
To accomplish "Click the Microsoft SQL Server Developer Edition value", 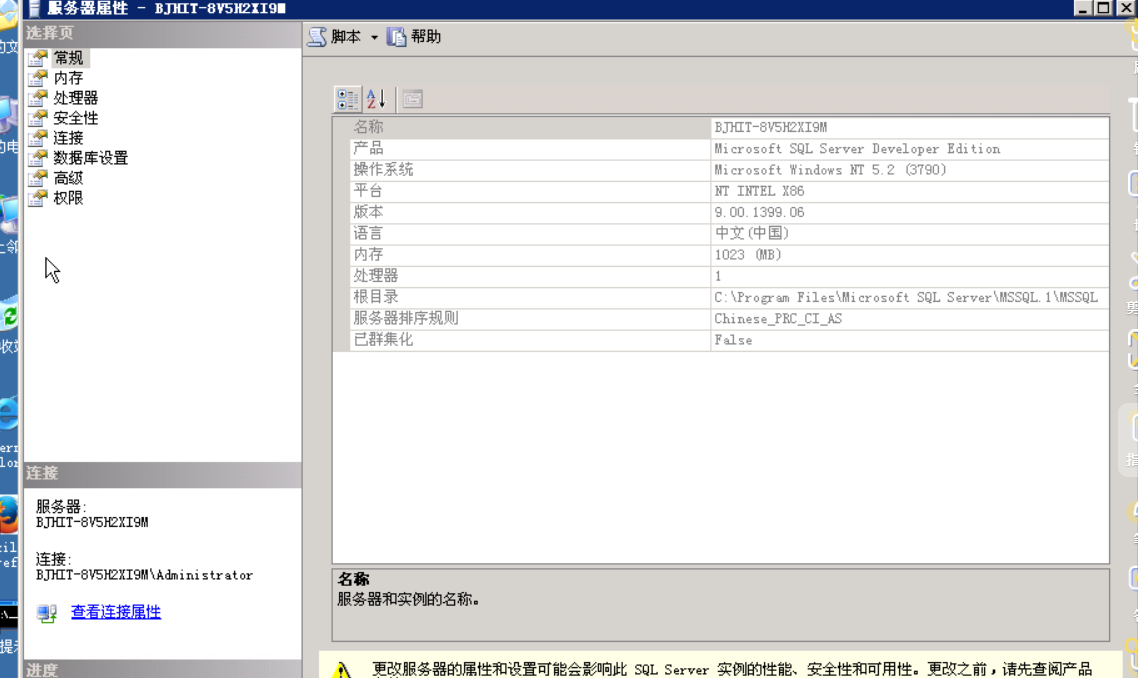I will click(x=857, y=149).
